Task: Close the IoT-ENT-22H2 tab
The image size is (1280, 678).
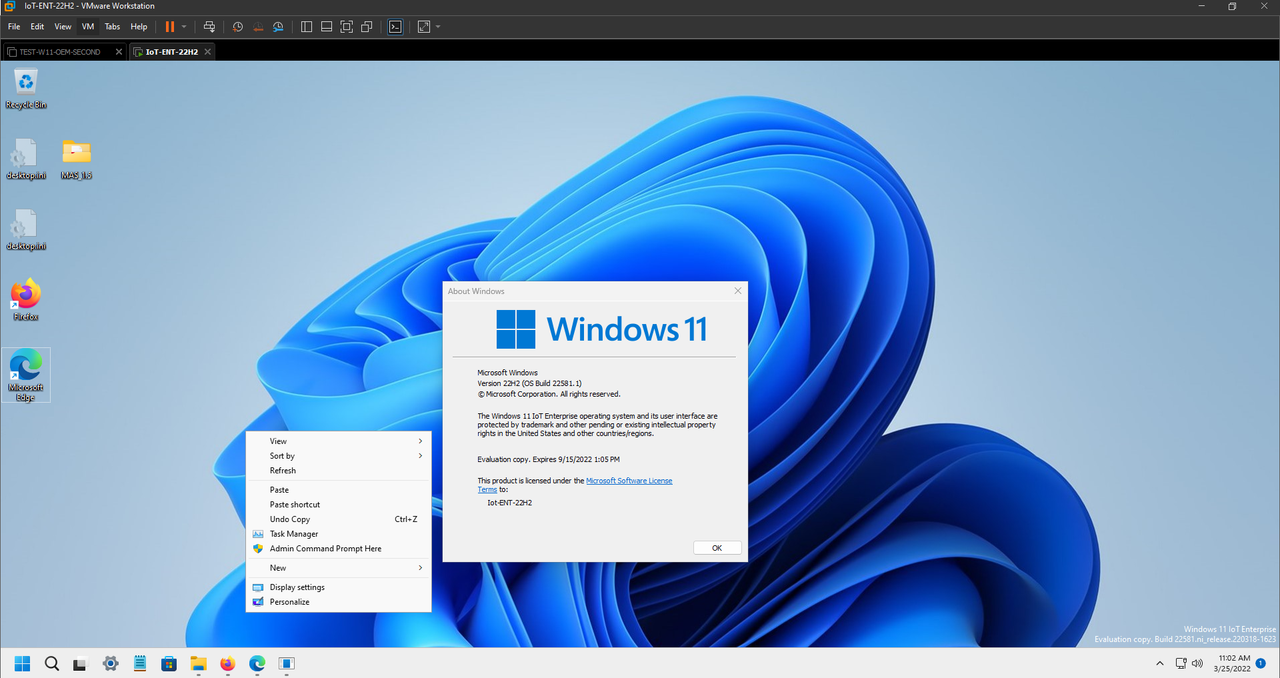Action: coord(206,52)
